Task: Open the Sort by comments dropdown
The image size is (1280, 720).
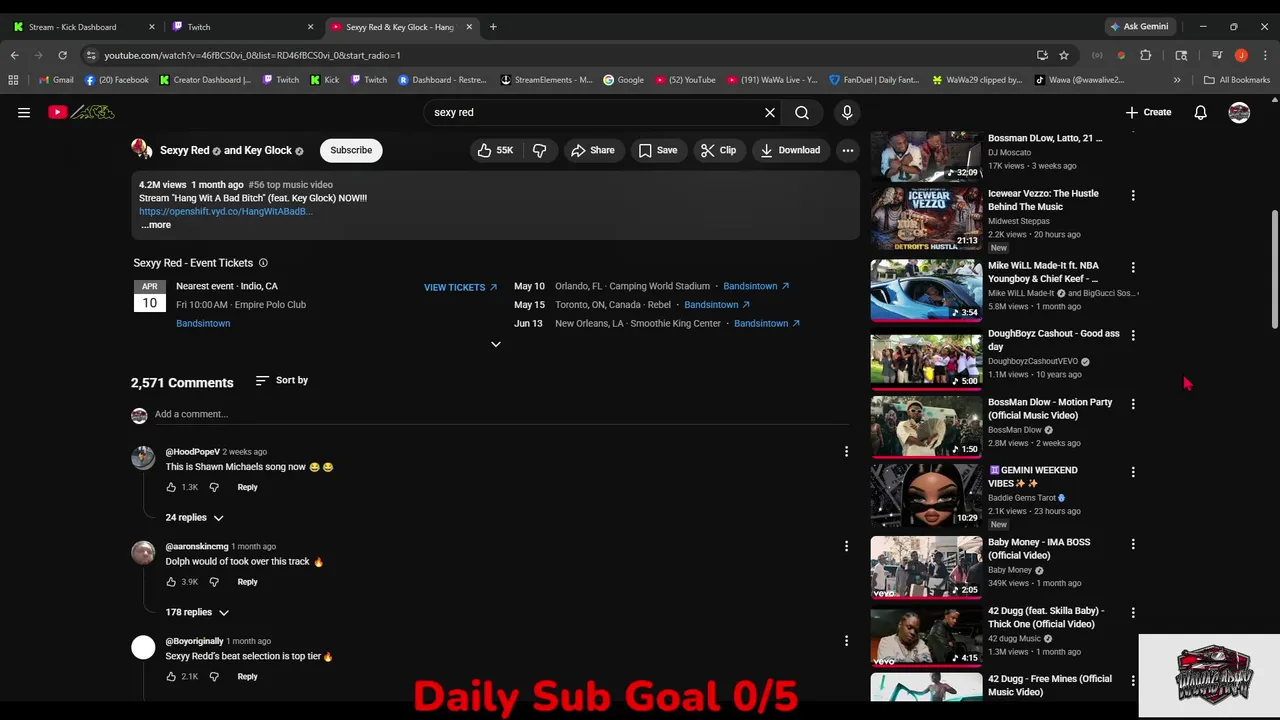Action: pos(282,380)
